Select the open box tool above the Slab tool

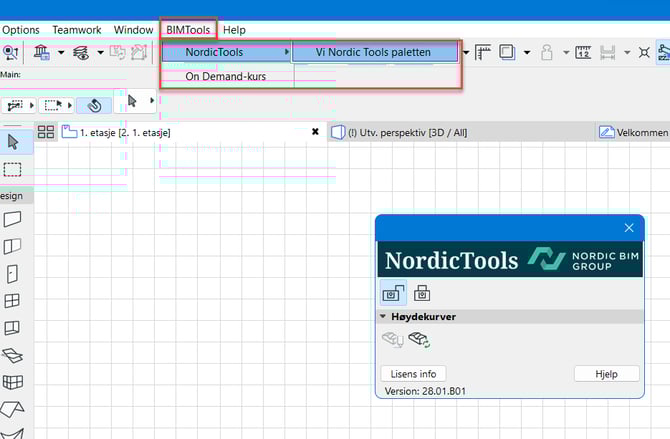click(12, 328)
